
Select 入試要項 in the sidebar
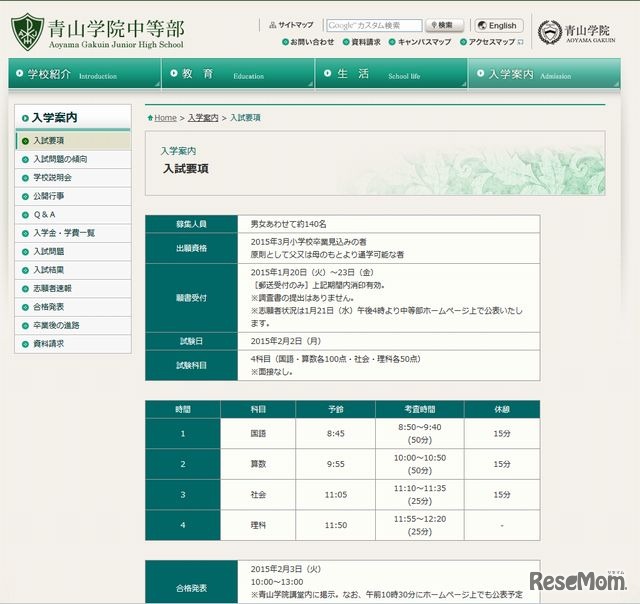click(73, 141)
